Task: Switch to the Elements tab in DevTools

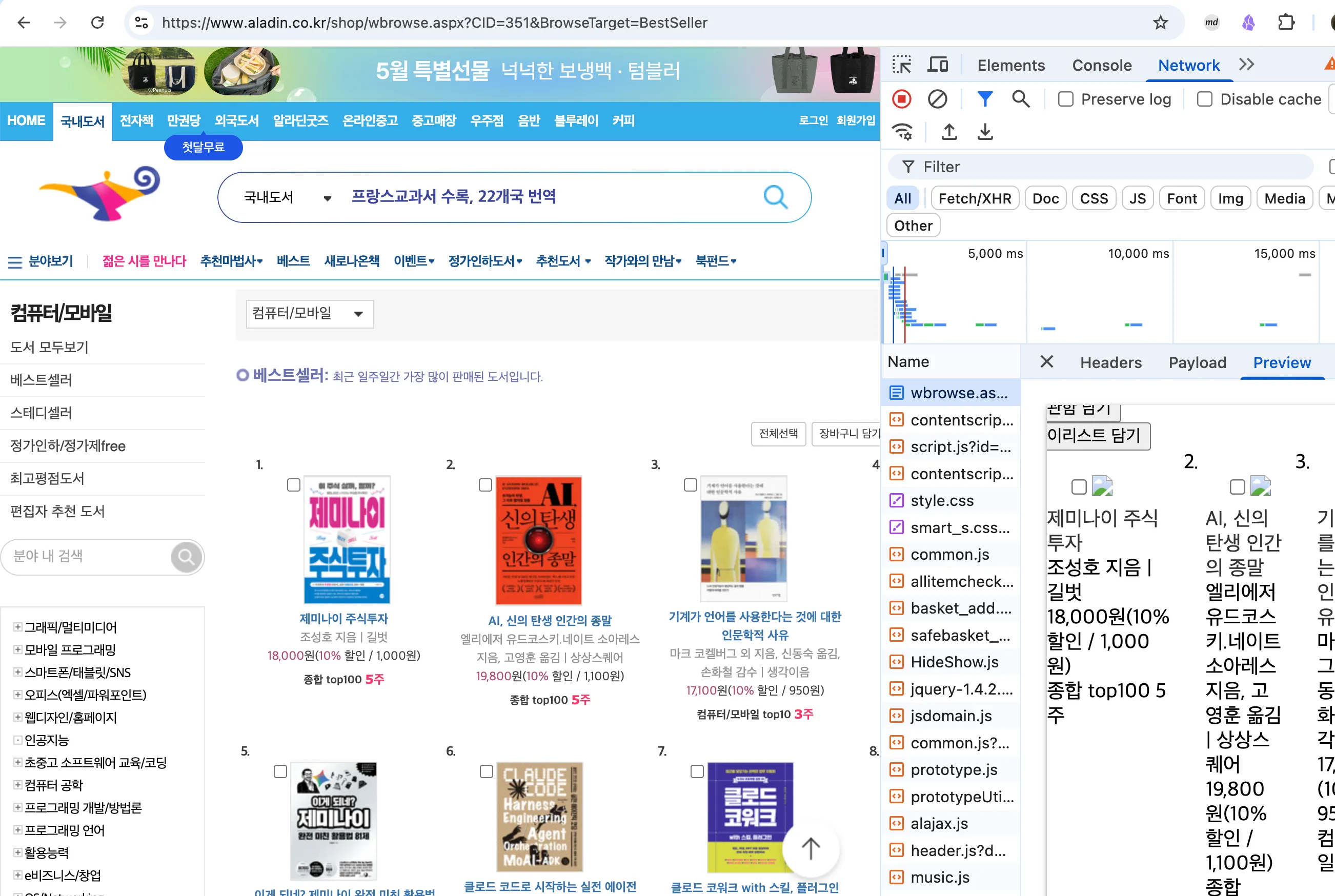Action: [x=1010, y=65]
